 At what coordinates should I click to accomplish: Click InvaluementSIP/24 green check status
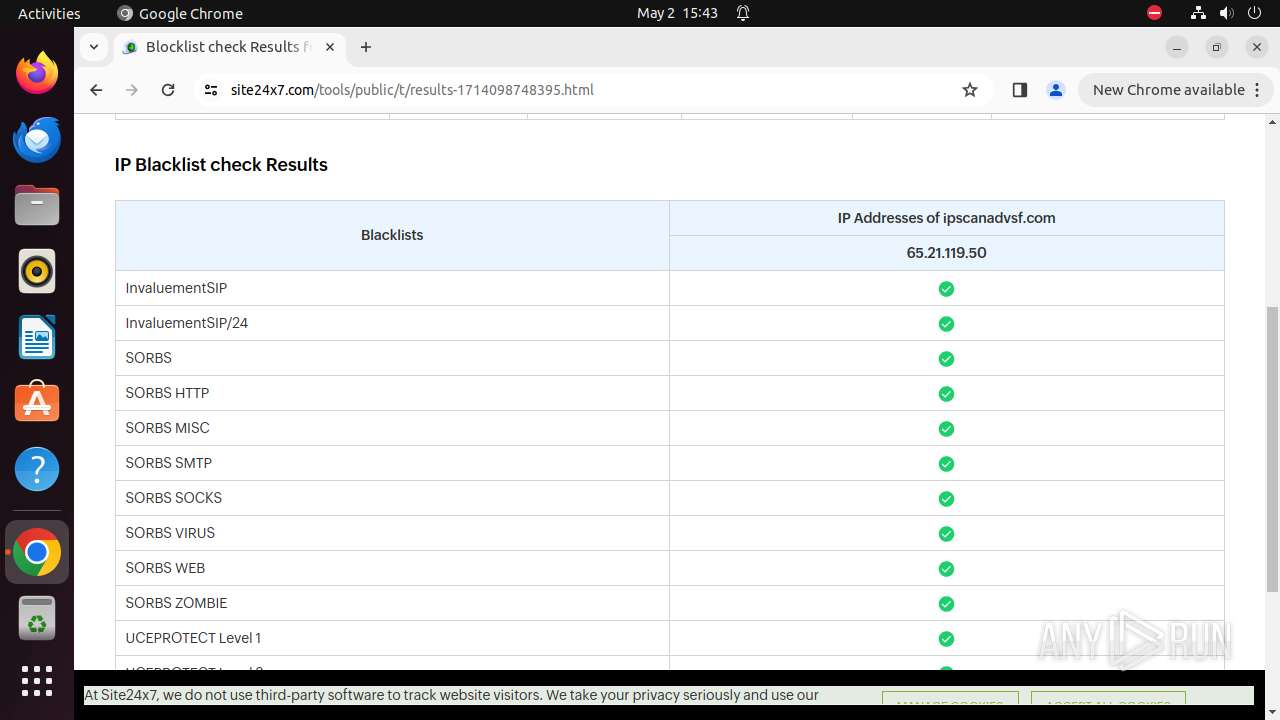(946, 324)
